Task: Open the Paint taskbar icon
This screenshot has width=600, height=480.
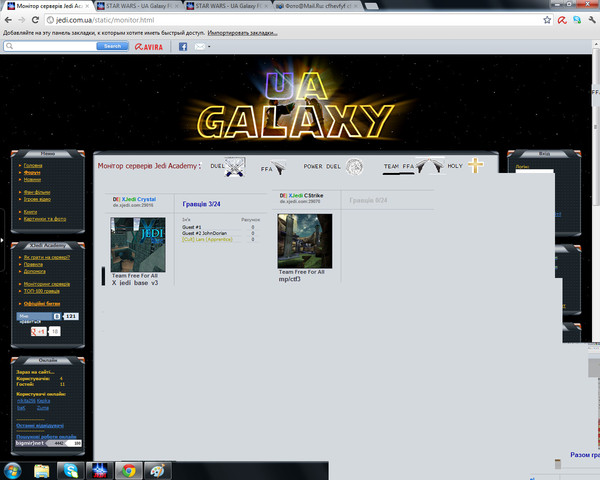Action: pos(158,471)
